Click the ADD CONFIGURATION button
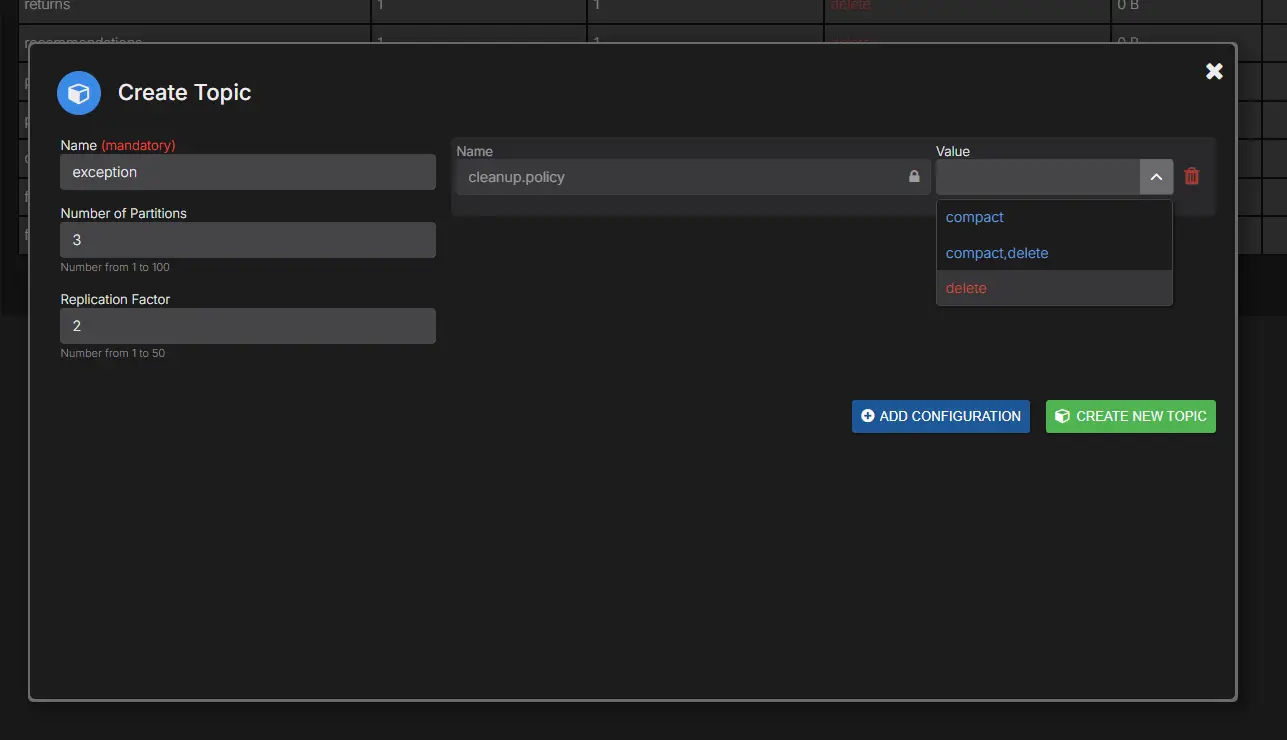The image size is (1287, 740). 940,416
